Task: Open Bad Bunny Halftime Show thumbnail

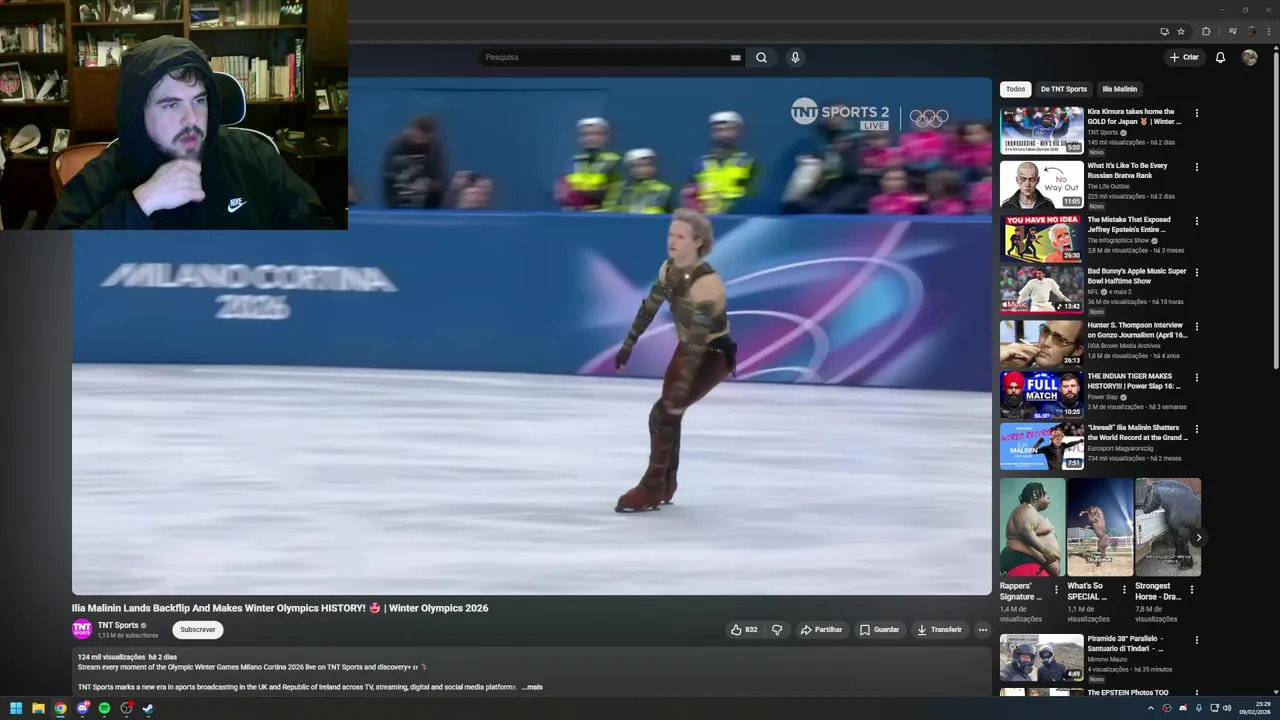Action: [1041, 289]
